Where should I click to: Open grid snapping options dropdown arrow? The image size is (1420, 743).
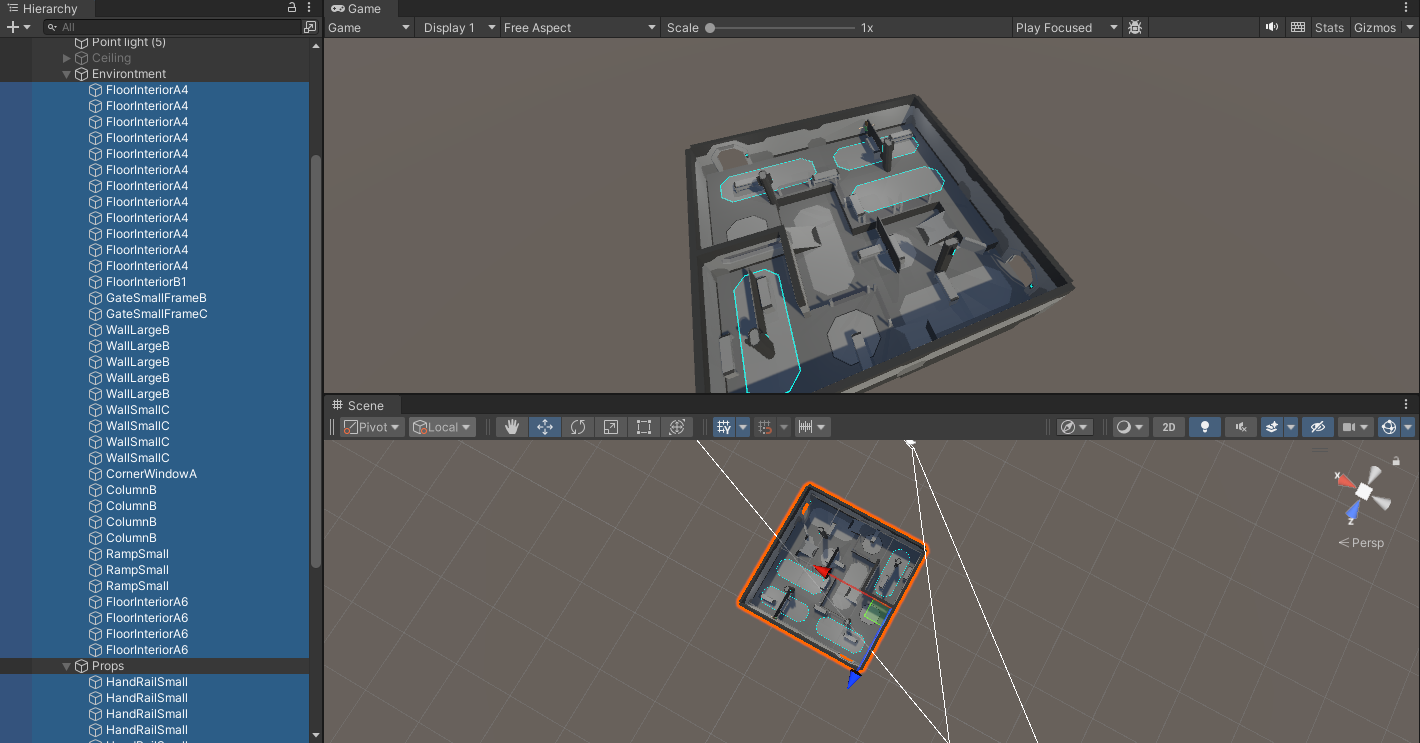tap(784, 427)
